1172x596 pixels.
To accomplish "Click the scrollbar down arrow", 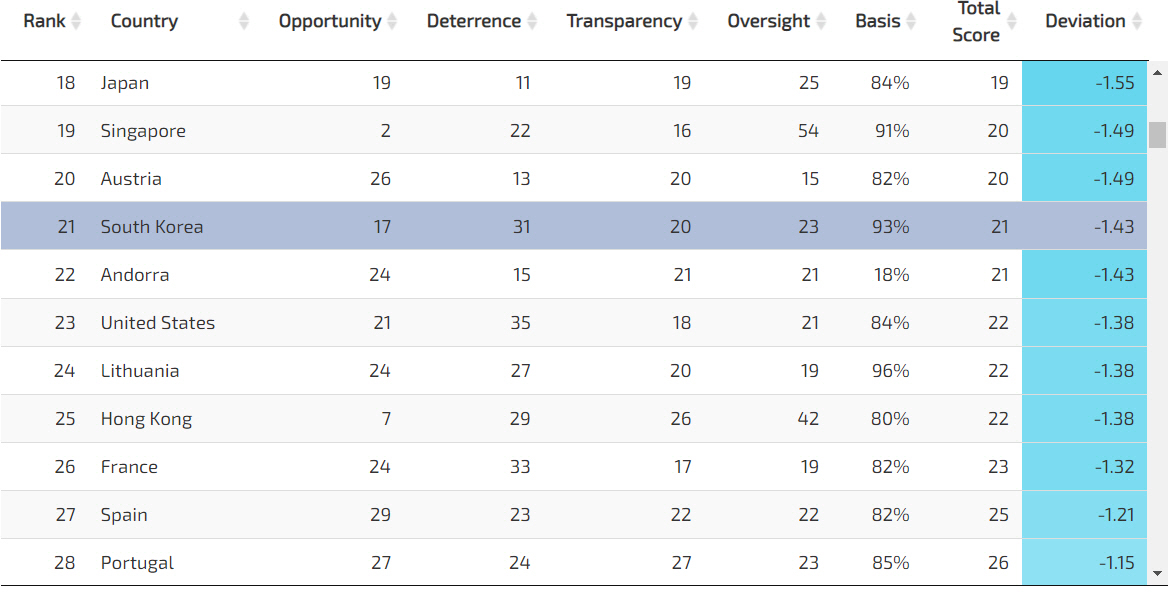I will [1158, 573].
